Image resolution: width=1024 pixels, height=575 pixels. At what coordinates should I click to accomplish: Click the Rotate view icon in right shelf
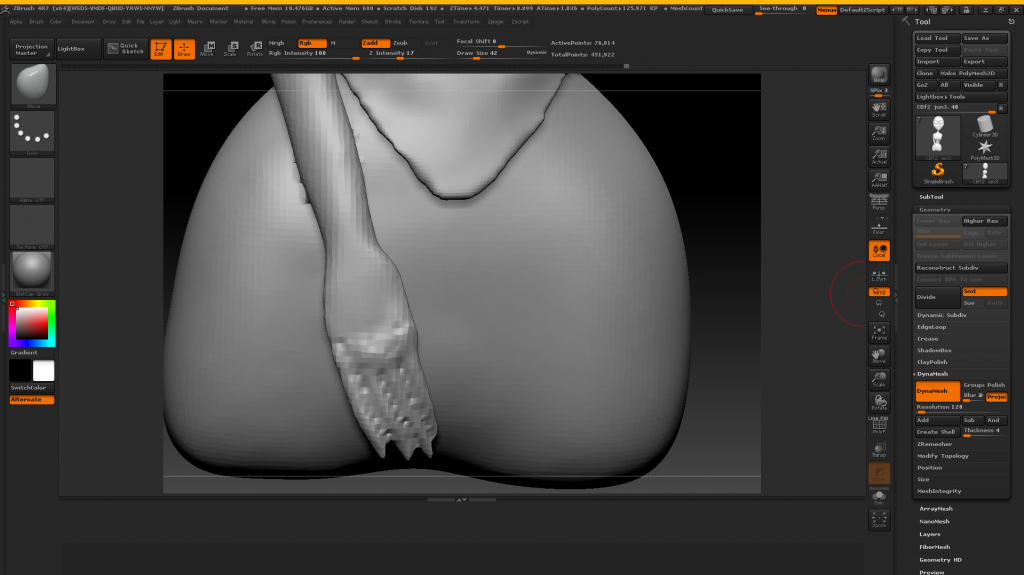[879, 402]
